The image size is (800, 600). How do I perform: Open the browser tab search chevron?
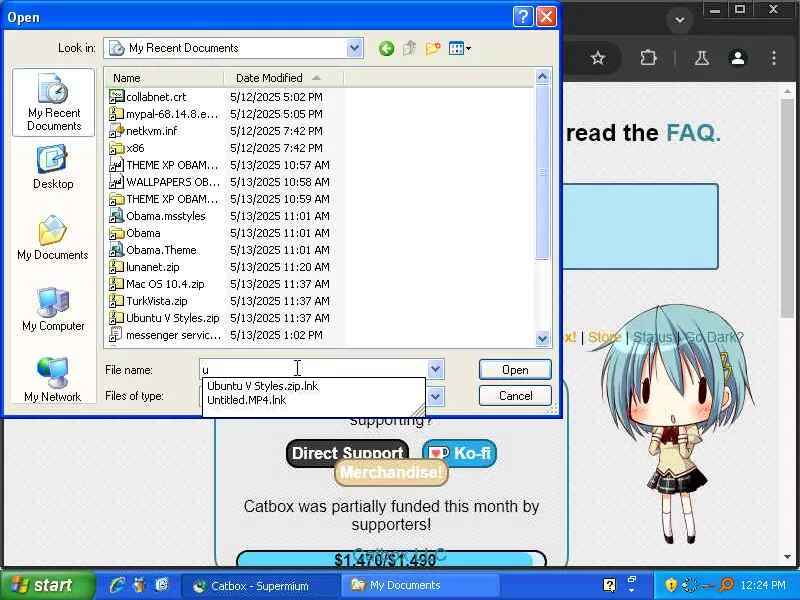[x=679, y=20]
